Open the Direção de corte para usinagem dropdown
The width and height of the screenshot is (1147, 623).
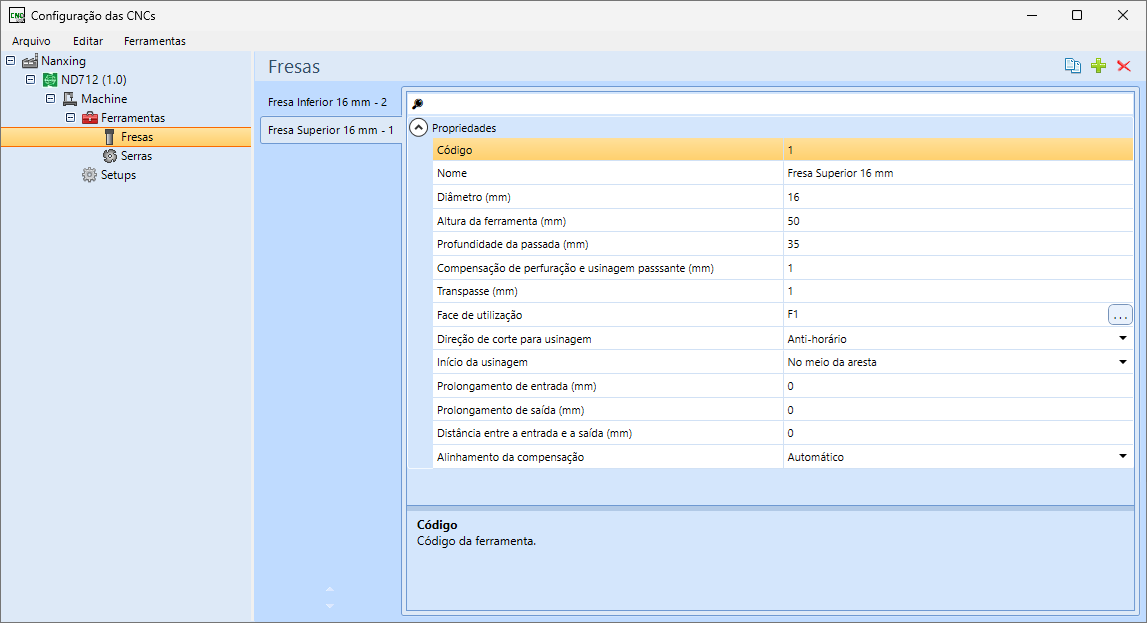pos(1123,339)
